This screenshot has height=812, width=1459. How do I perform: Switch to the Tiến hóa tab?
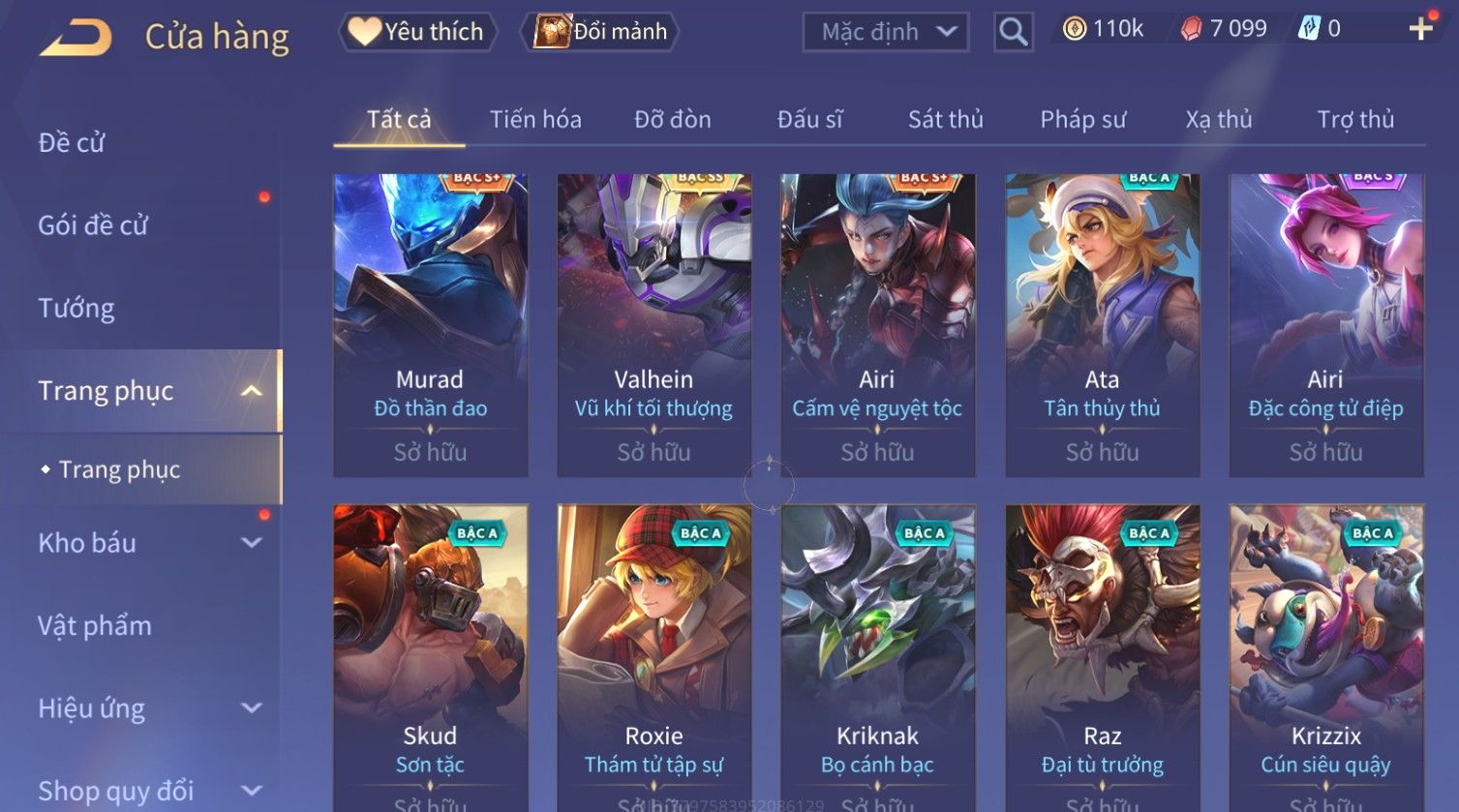pyautogui.click(x=535, y=120)
